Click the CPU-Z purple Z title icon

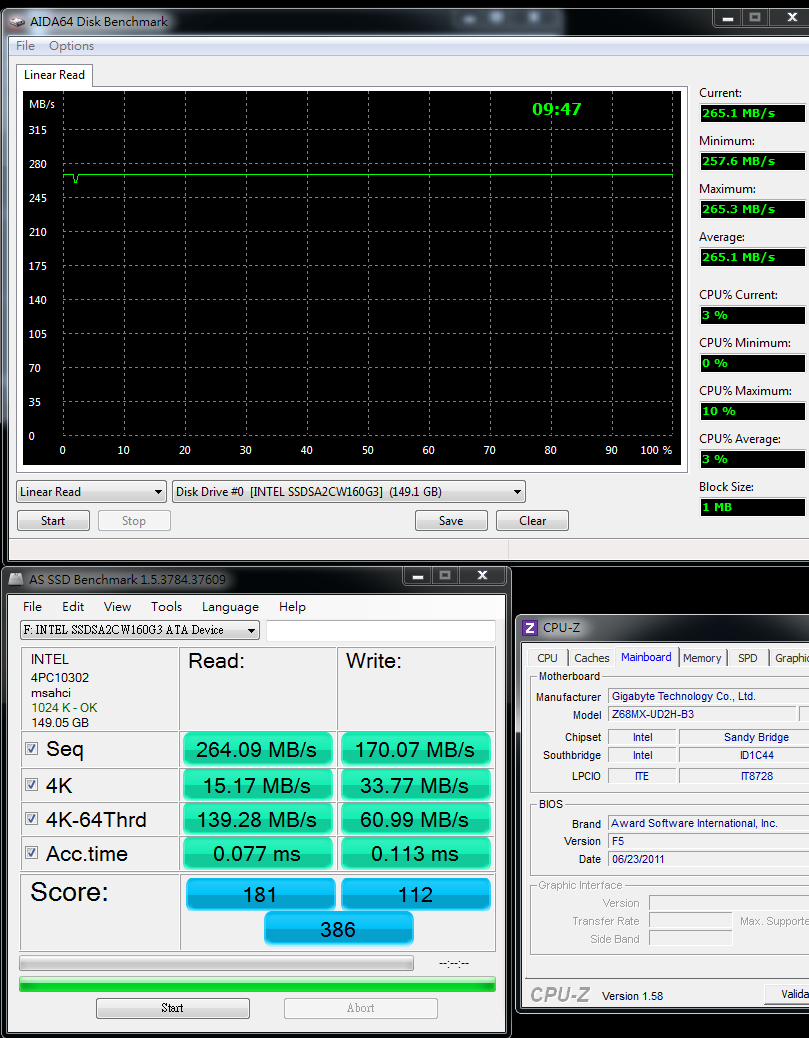[530, 628]
